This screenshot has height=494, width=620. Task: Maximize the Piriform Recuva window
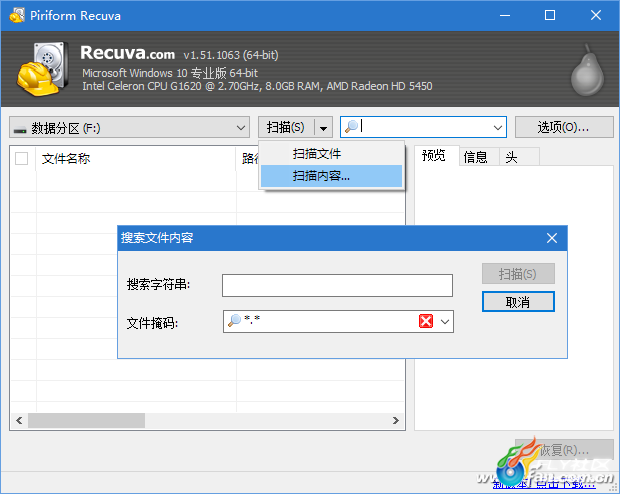(550, 15)
